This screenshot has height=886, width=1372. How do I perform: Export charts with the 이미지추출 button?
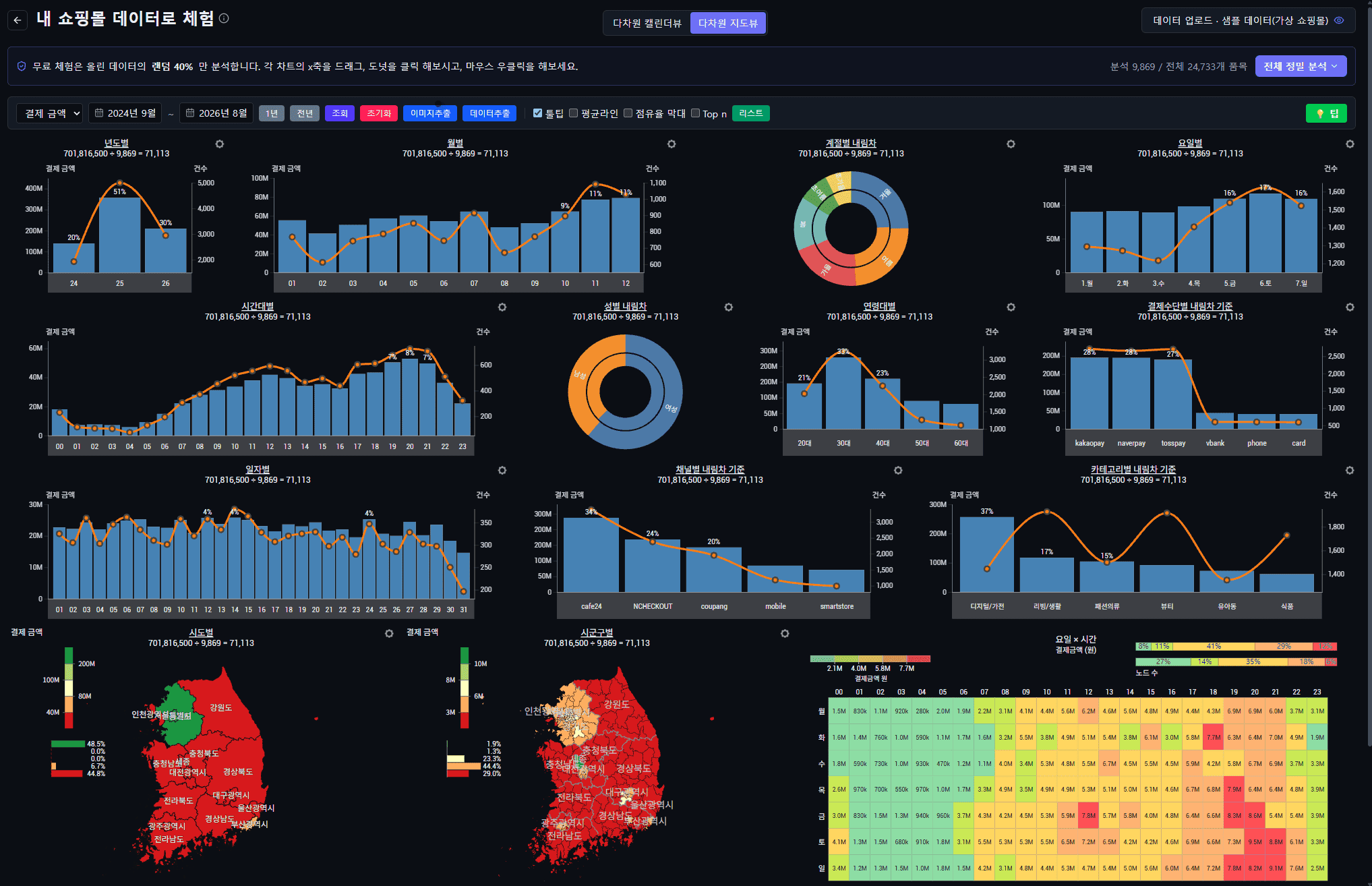tap(430, 113)
